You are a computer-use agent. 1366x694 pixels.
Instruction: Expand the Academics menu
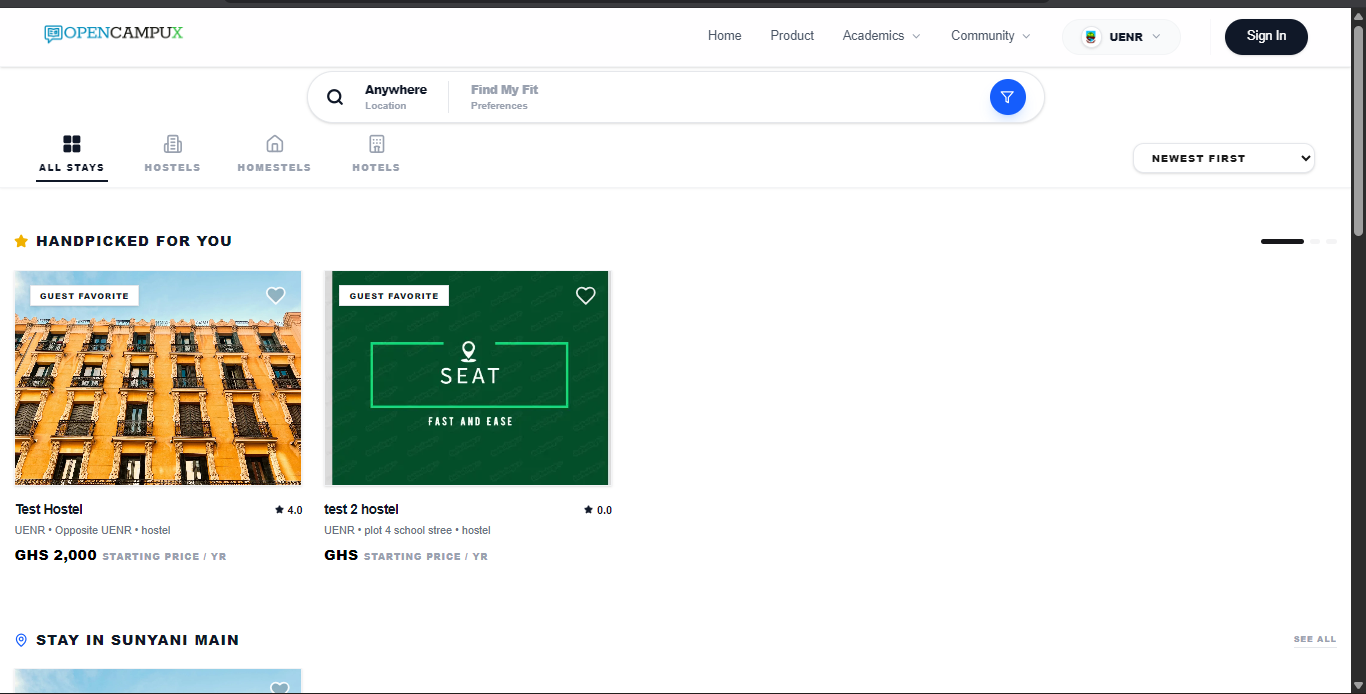(880, 36)
